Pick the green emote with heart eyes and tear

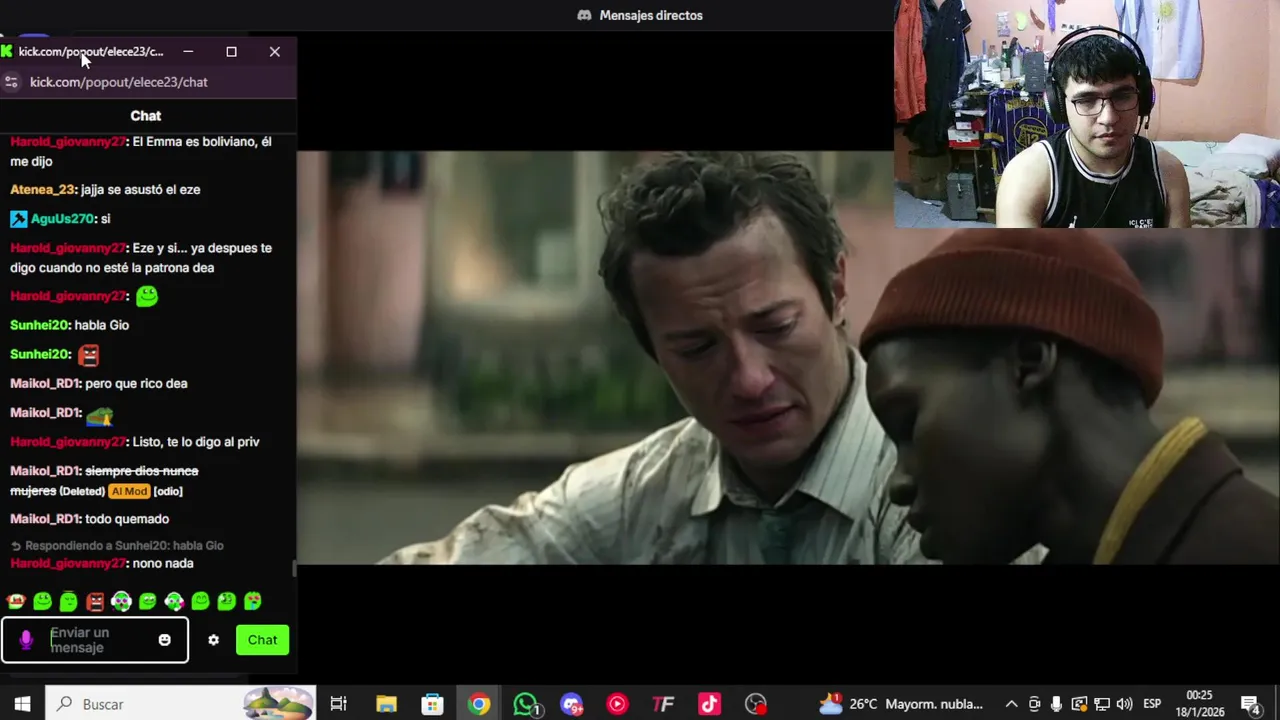coord(253,601)
